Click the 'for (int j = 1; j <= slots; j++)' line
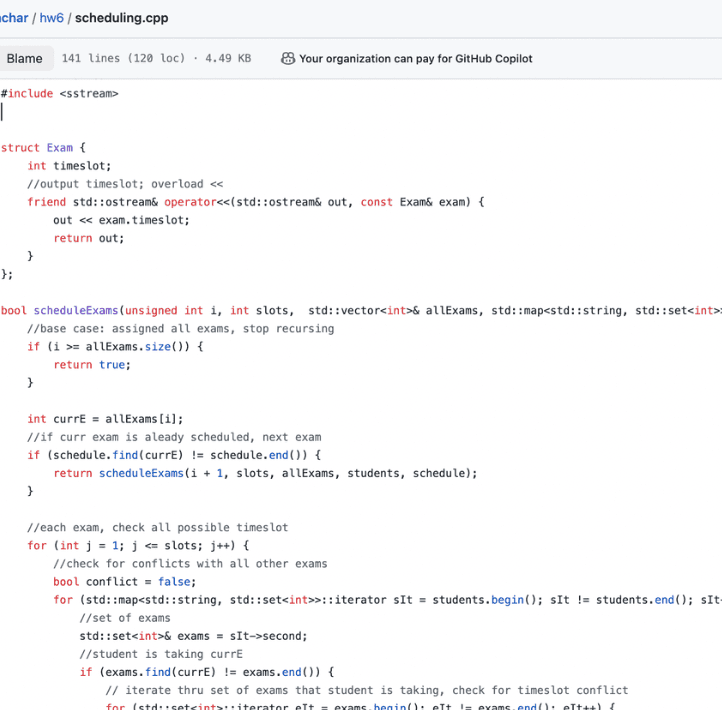722x710 pixels. 138,546
